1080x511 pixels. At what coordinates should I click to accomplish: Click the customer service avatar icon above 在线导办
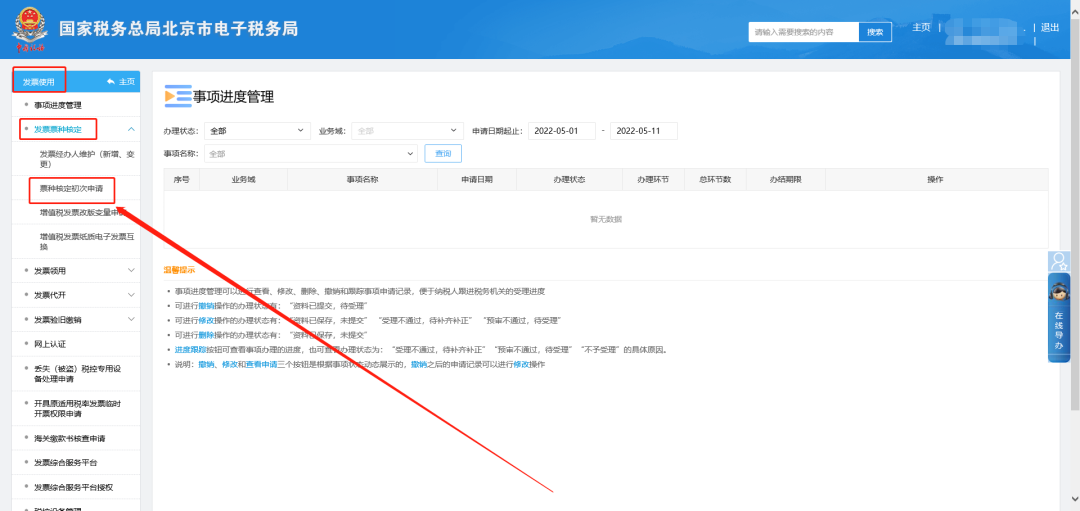(x=1059, y=262)
